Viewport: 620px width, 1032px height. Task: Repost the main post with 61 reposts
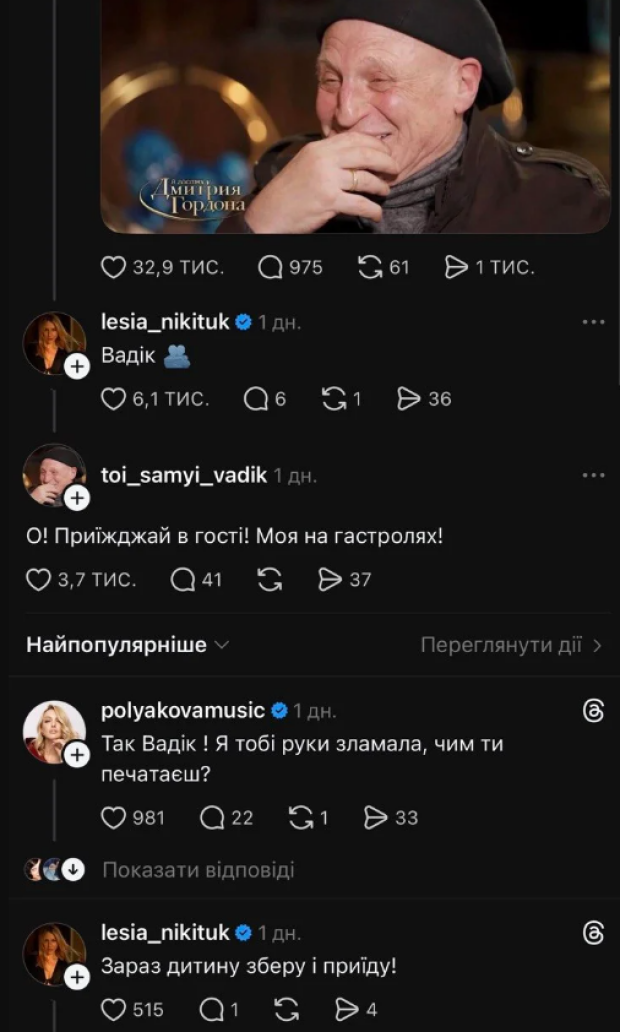[x=370, y=268]
